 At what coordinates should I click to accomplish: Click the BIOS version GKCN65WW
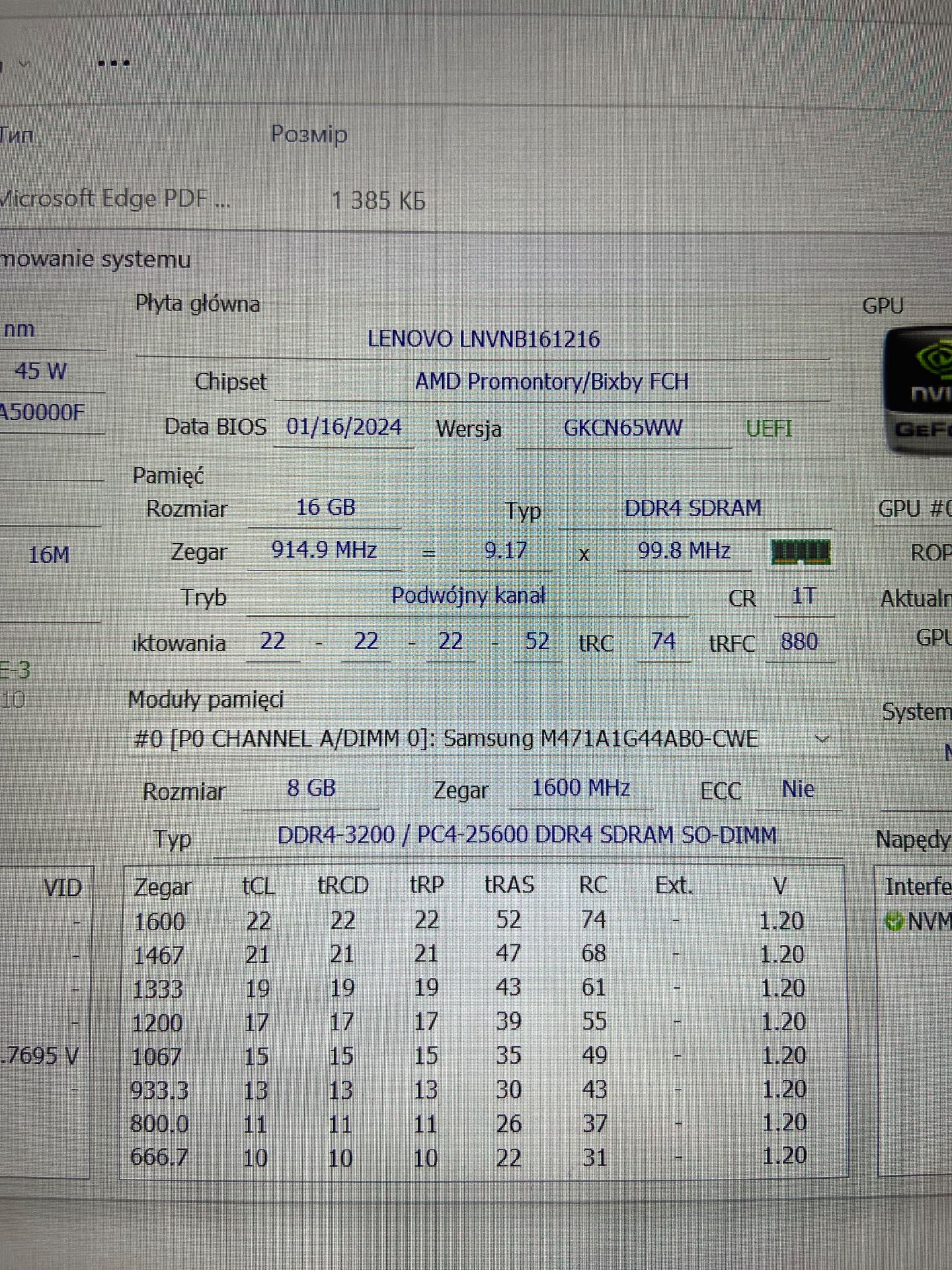623,428
